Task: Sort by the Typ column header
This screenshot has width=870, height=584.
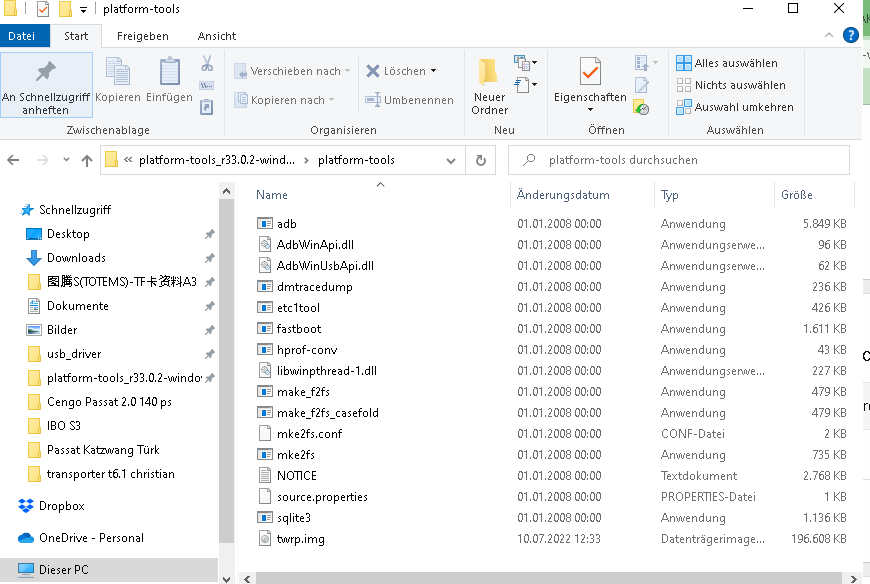Action: tap(670, 195)
